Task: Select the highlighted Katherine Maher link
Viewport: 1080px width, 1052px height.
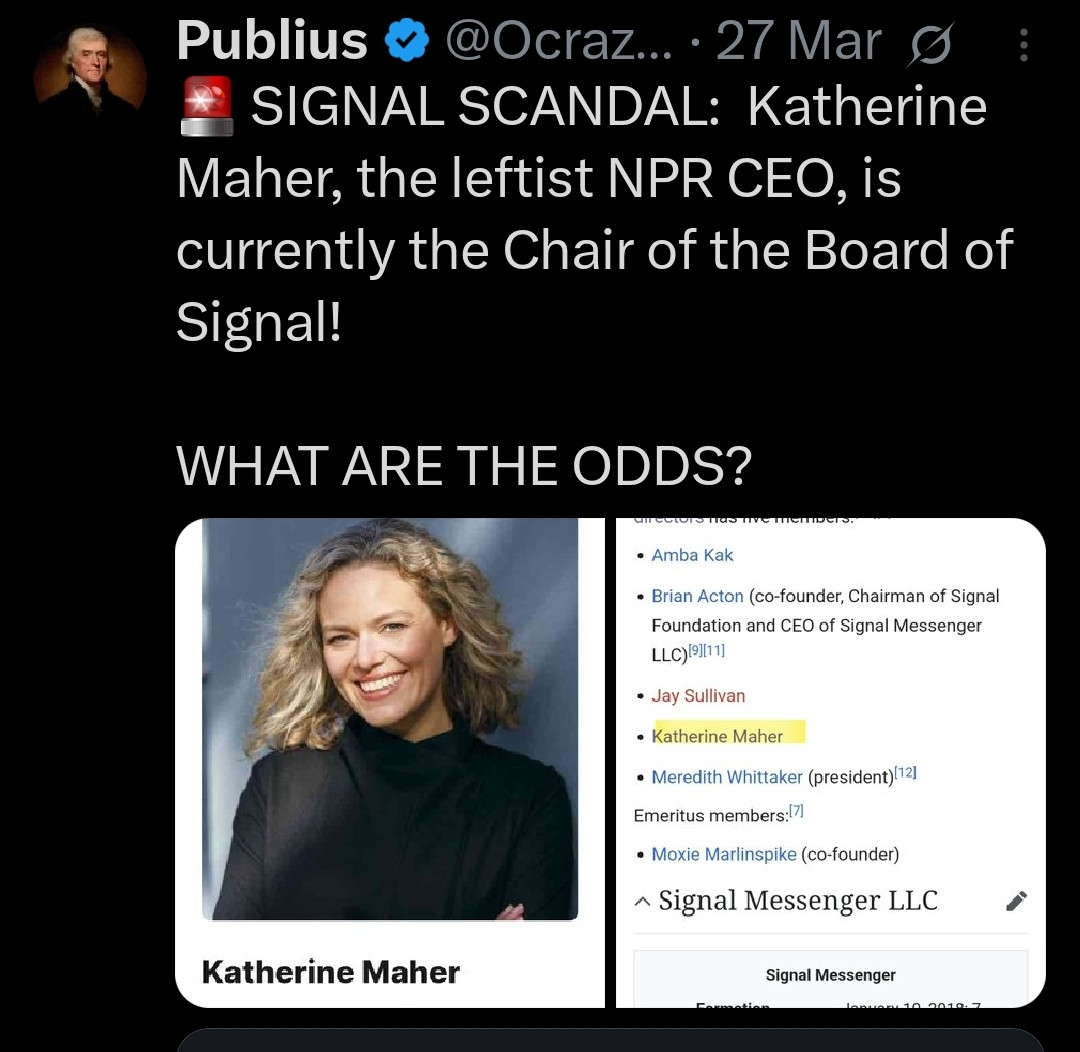Action: (717, 736)
